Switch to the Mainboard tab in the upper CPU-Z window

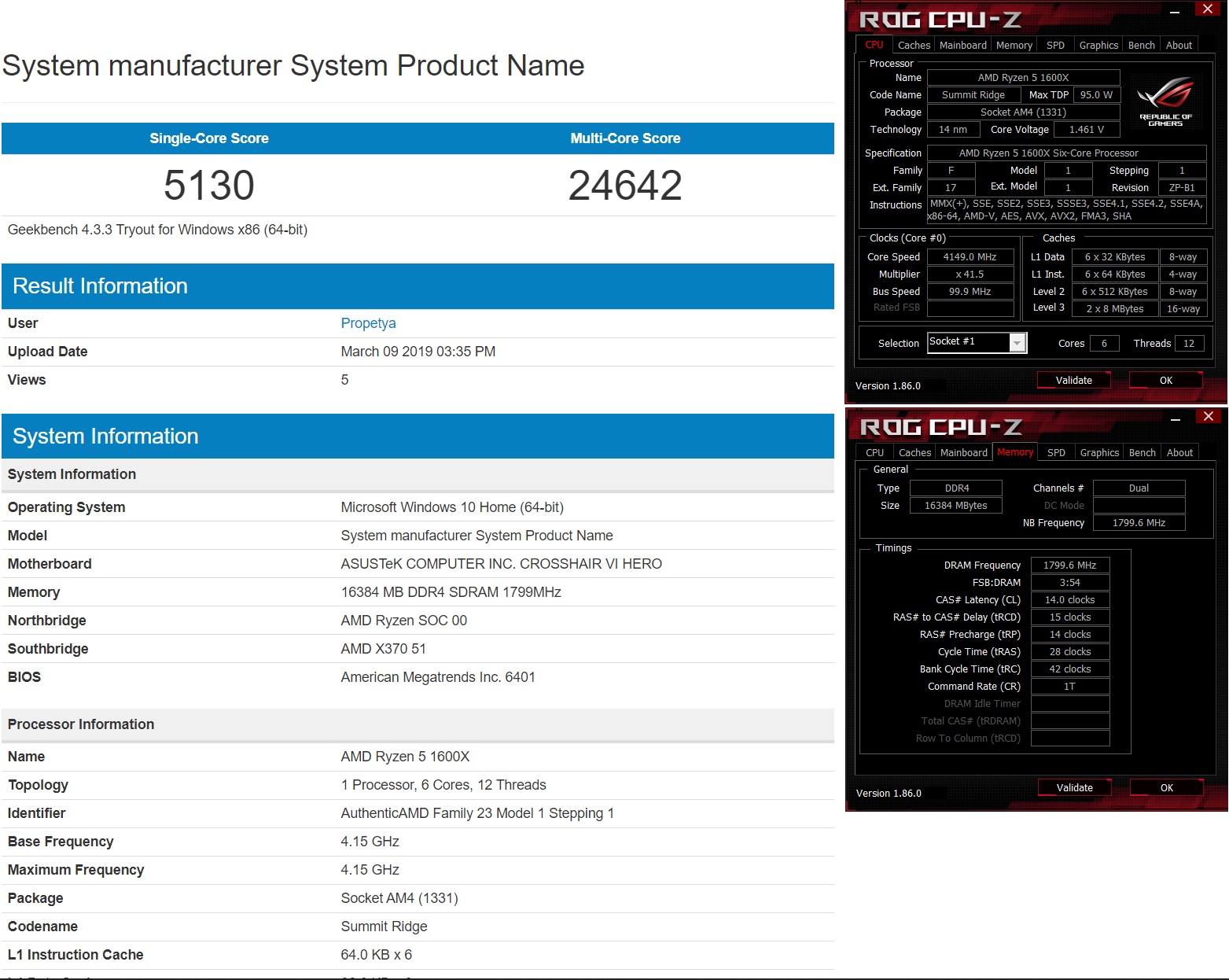pos(962,45)
